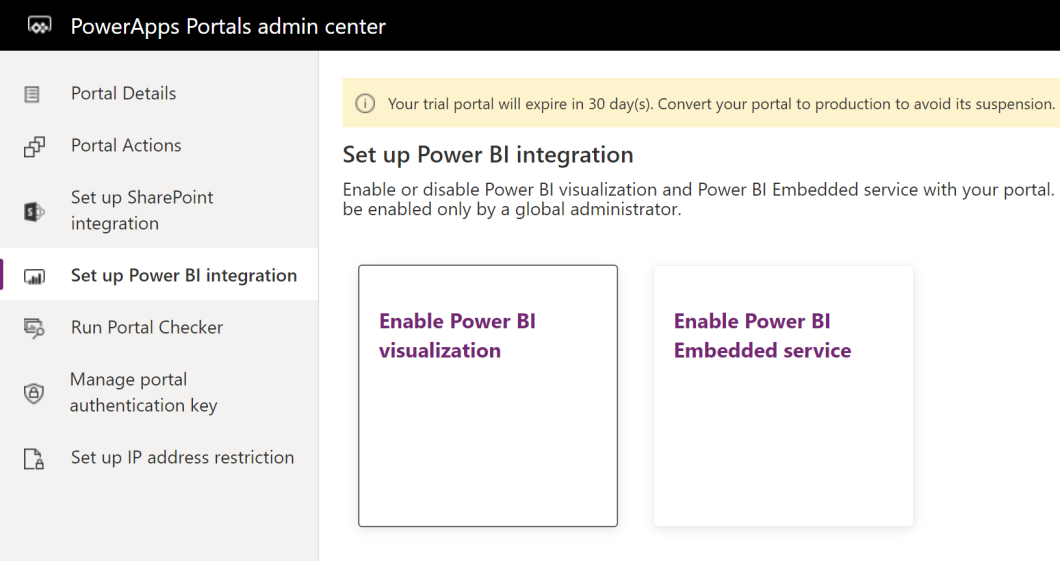The height and width of the screenshot is (561, 1060).
Task: Click the Portal Details list icon
Action: click(32, 94)
